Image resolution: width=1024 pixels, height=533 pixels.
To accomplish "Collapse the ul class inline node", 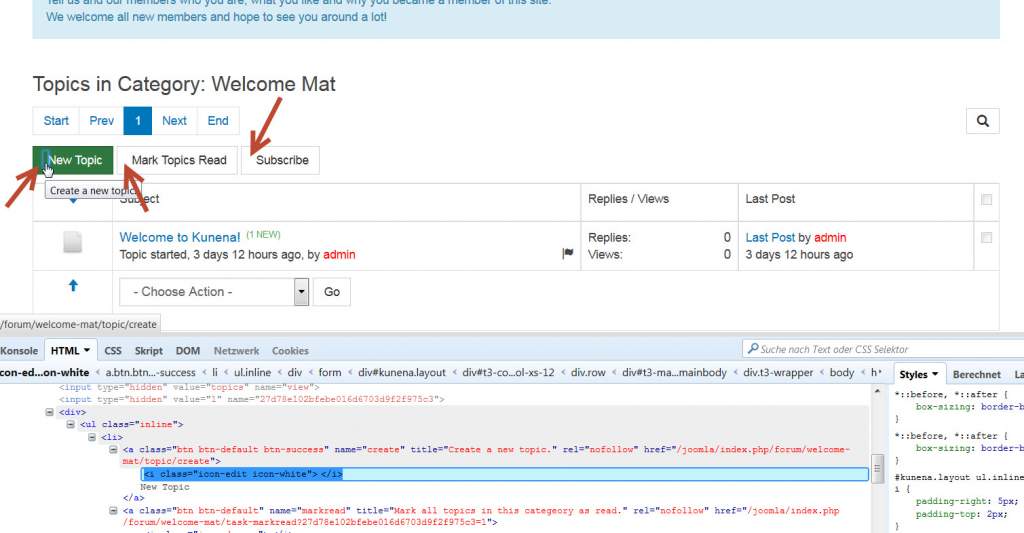I will tap(71, 425).
